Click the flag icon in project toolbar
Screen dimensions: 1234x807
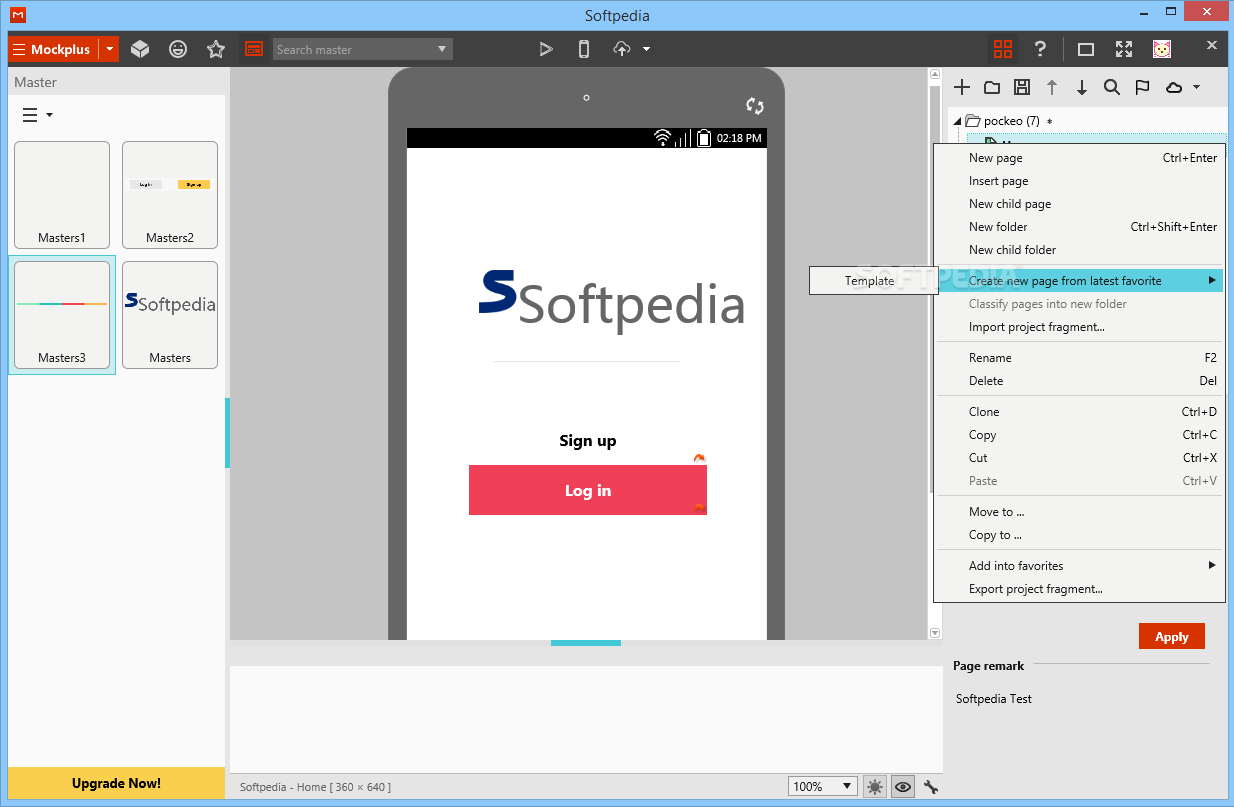tap(1142, 87)
